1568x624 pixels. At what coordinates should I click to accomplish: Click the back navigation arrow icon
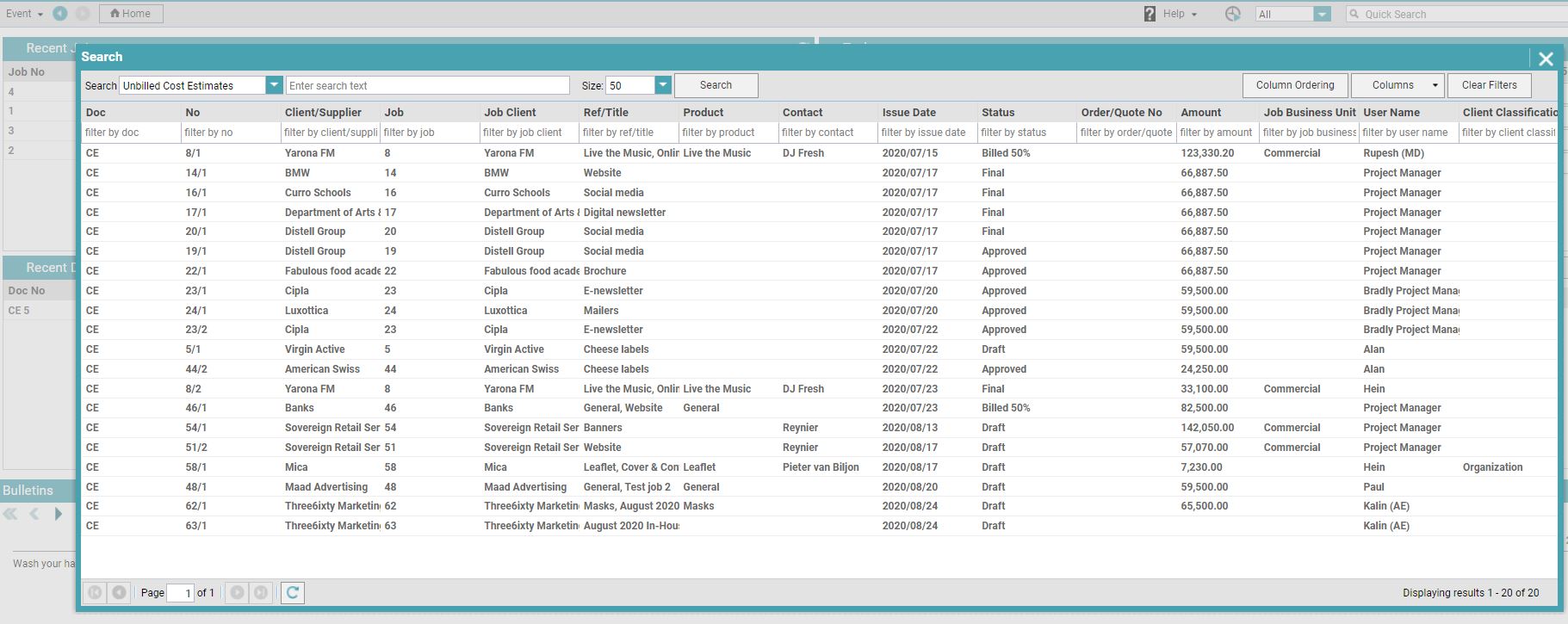coord(59,14)
